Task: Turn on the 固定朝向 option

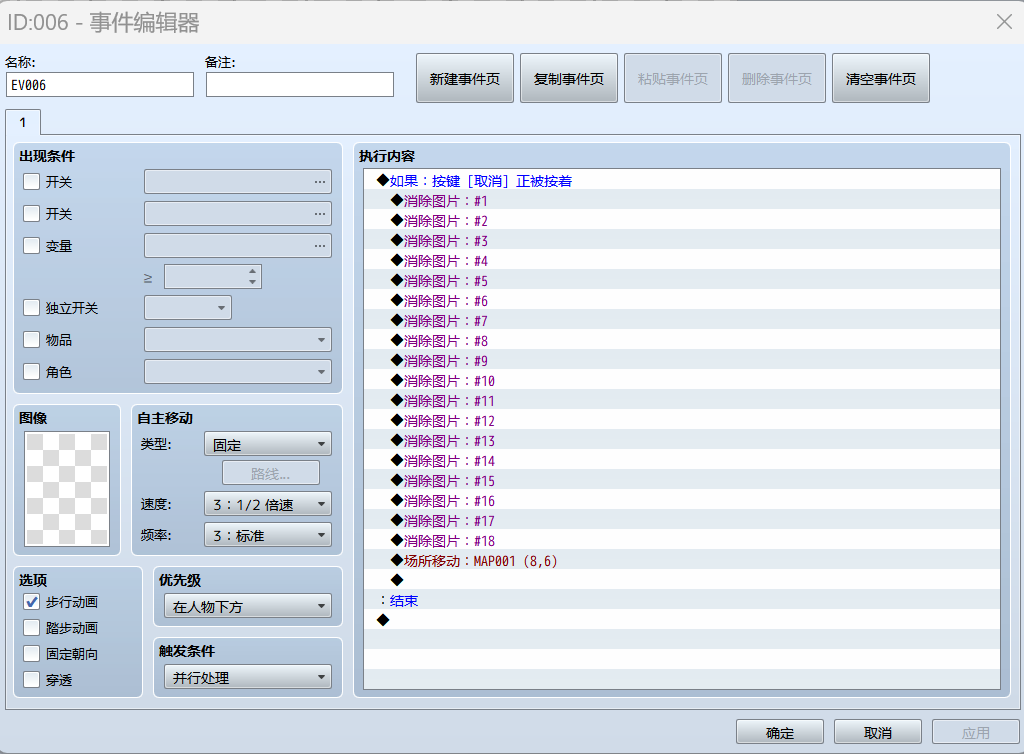Action: point(31,654)
